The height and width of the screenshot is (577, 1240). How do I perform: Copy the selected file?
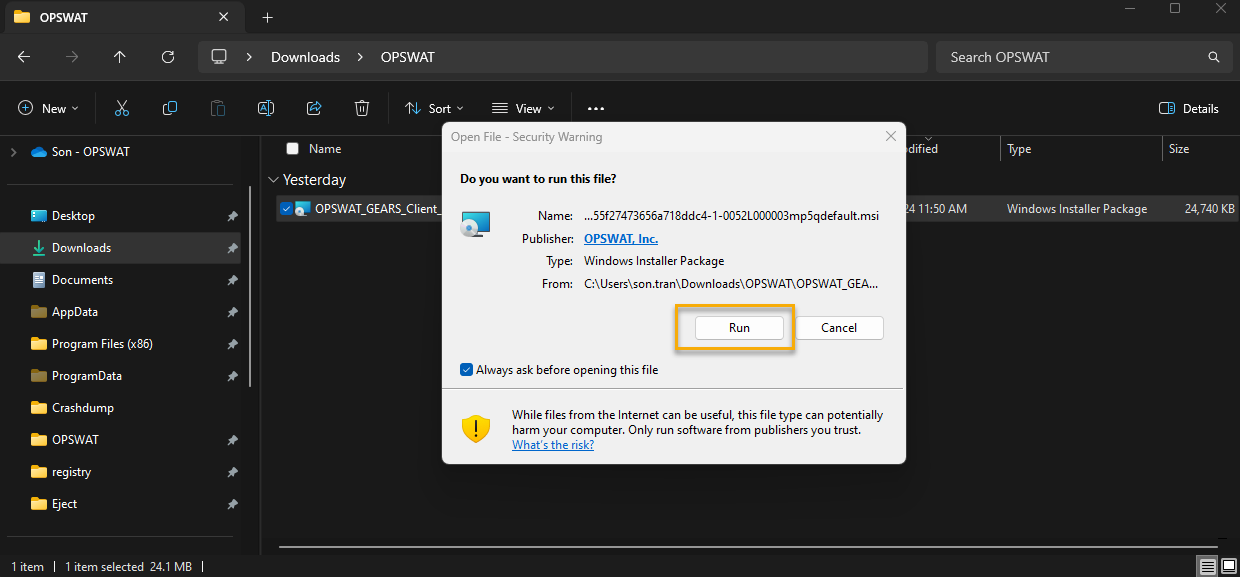[x=170, y=108]
